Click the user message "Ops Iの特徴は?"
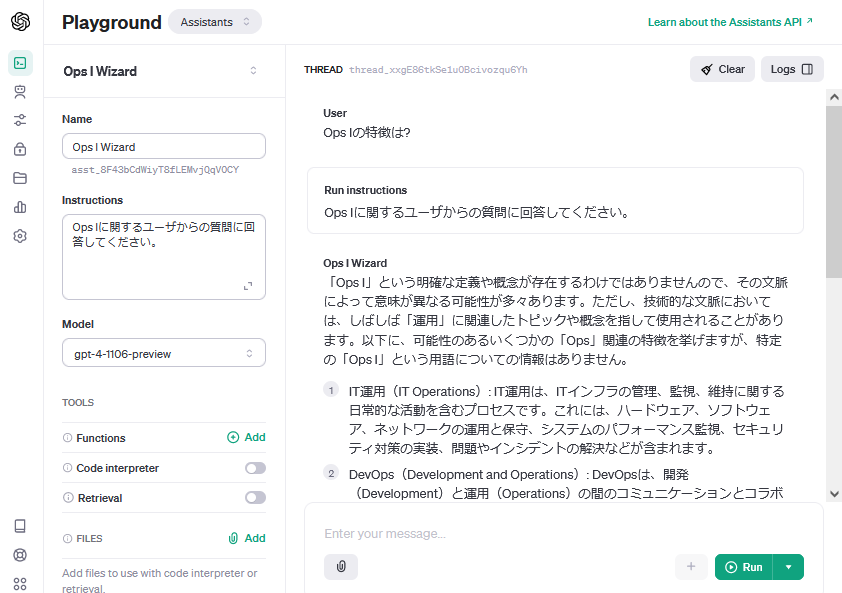The image size is (842, 593). (x=367, y=133)
